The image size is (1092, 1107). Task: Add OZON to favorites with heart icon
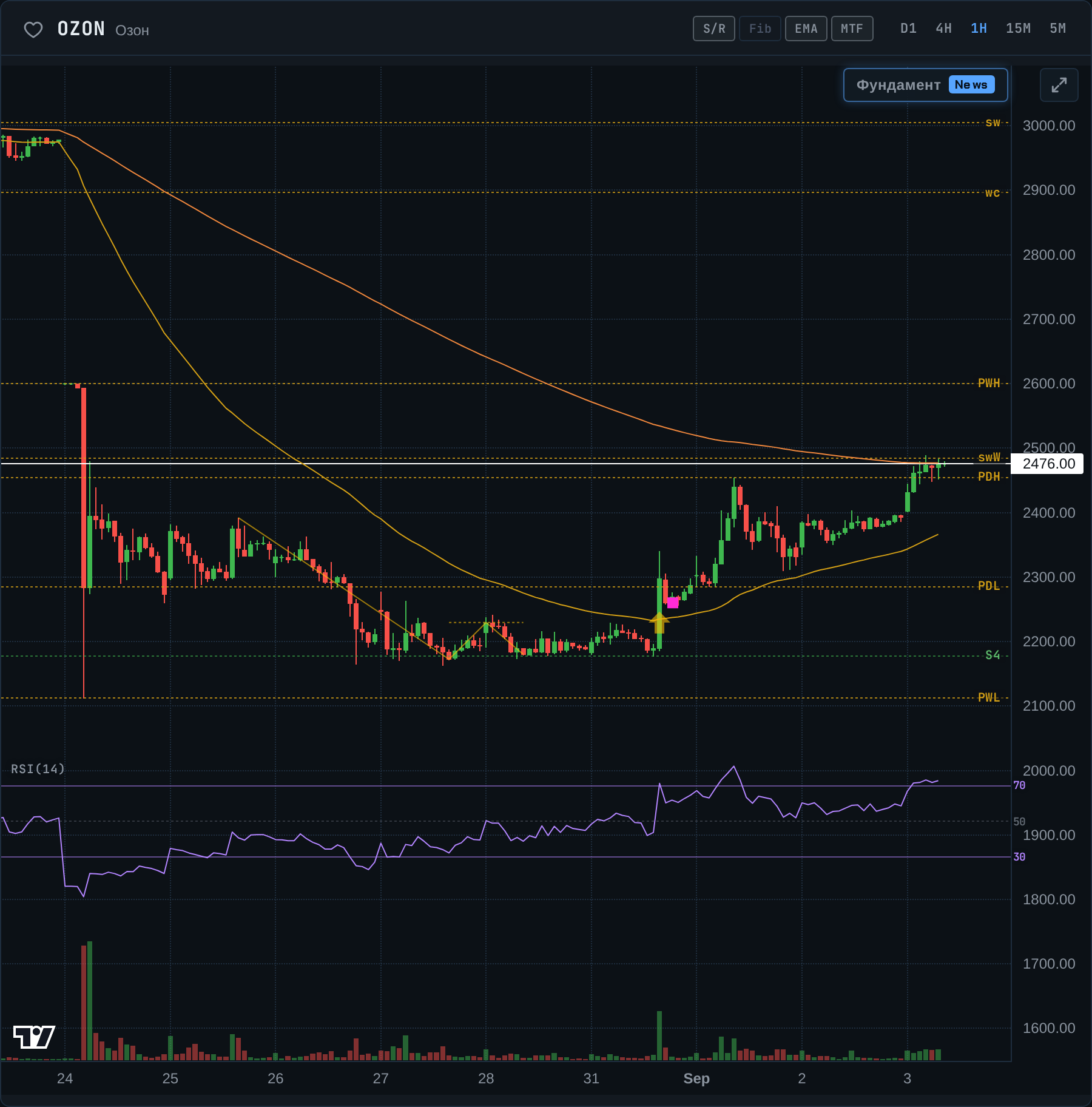coord(33,29)
